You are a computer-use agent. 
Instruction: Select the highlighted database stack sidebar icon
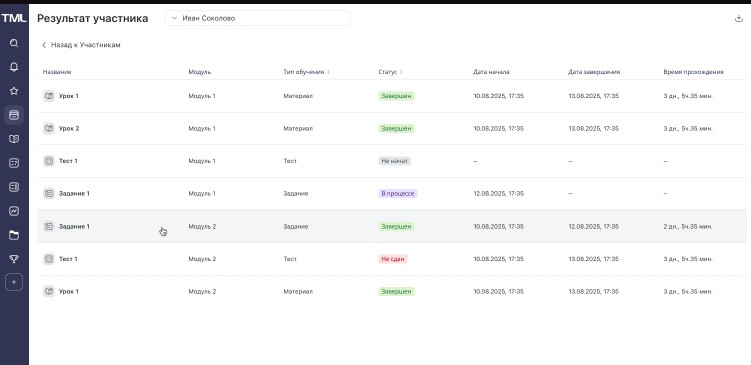pos(14,115)
